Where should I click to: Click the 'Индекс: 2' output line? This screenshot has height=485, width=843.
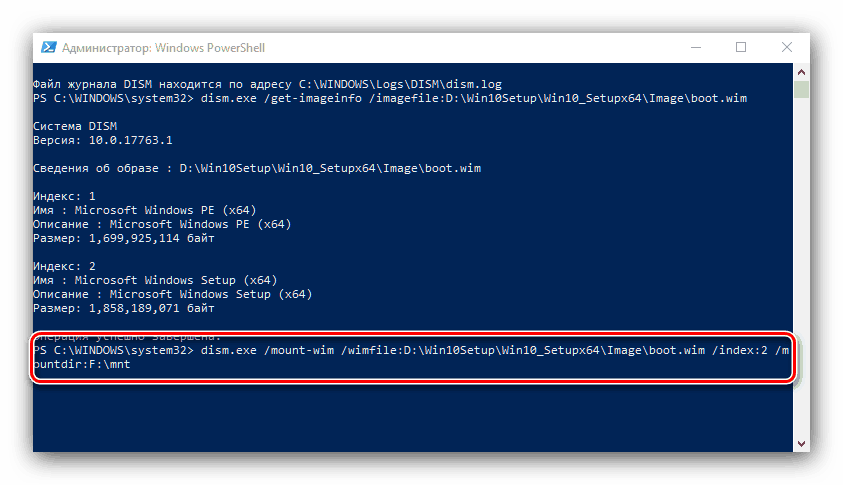(64, 267)
